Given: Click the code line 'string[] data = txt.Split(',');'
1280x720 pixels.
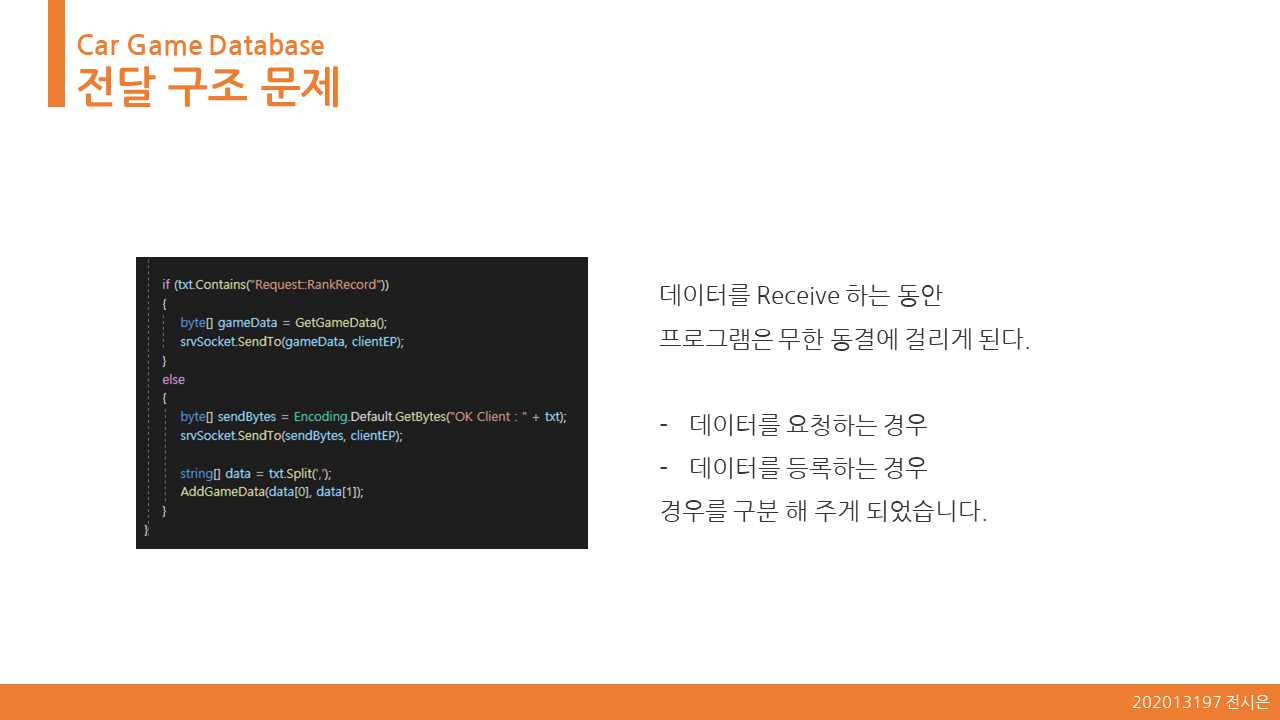Looking at the screenshot, I should click(256, 474).
